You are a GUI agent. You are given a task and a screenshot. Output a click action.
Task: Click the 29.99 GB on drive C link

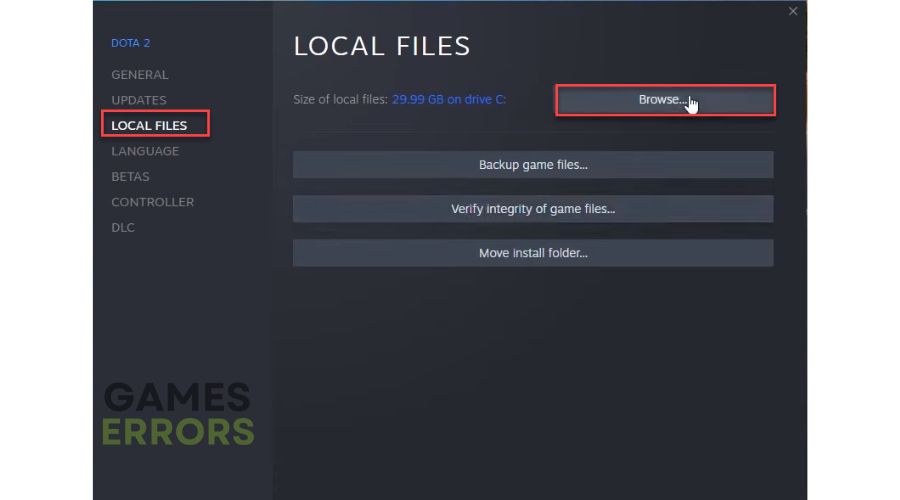point(448,99)
